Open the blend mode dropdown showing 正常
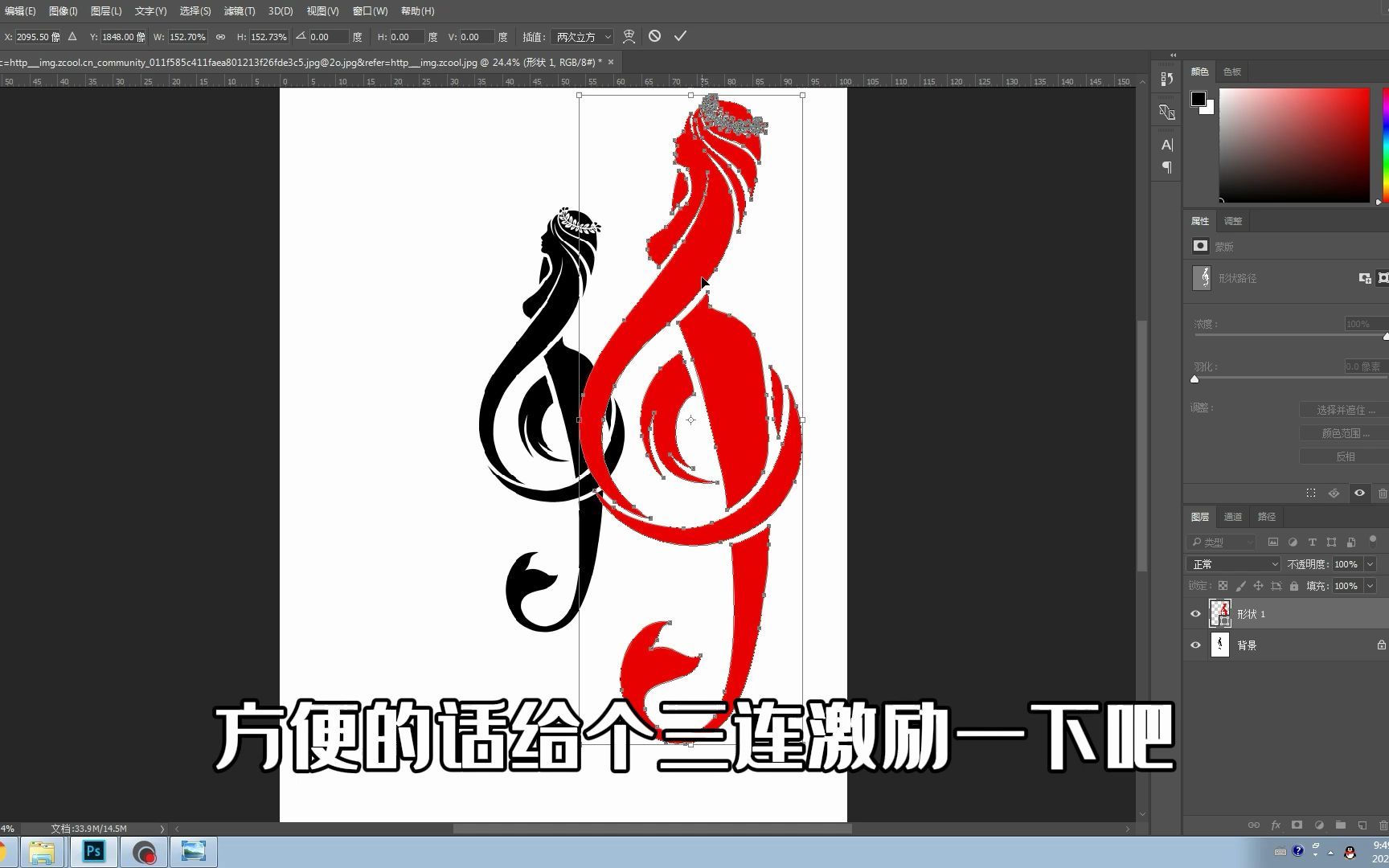The height and width of the screenshot is (868, 1389). pos(1232,564)
